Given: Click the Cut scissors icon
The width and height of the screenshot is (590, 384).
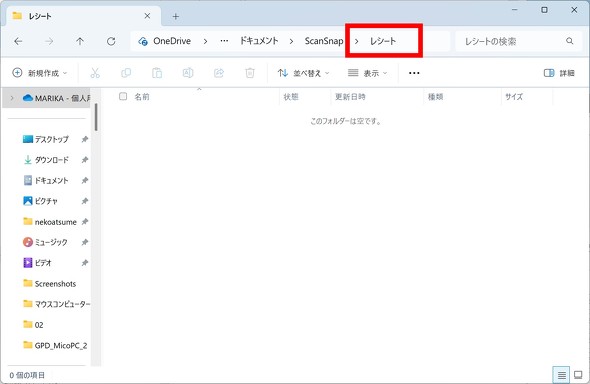Looking at the screenshot, I should click(x=95, y=73).
